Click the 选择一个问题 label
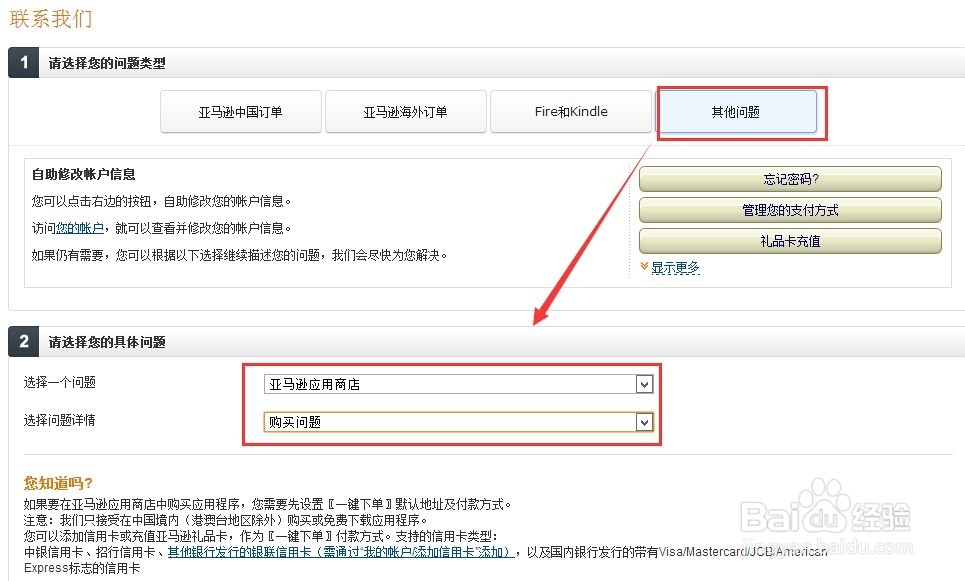Viewport: 965px width, 581px height. [x=60, y=382]
